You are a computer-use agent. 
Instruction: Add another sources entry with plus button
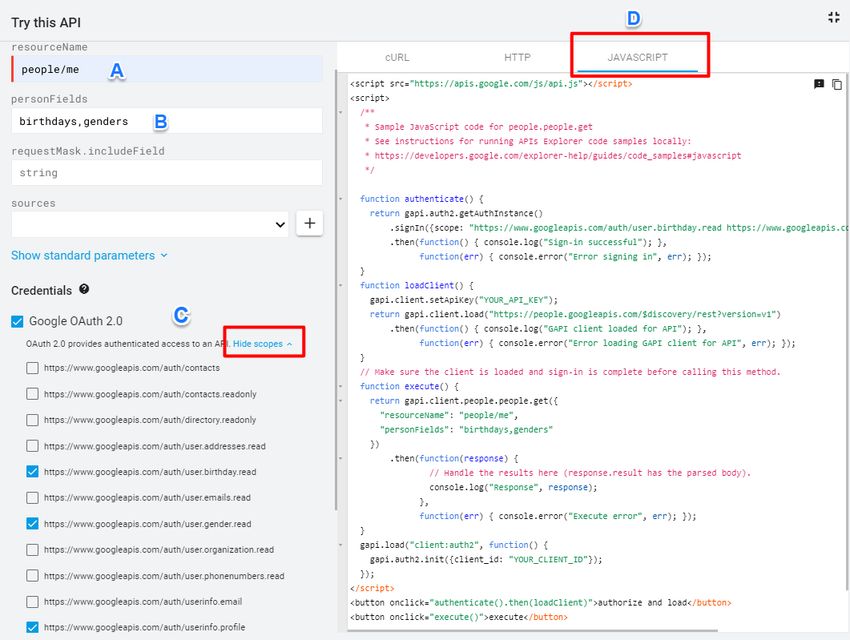pos(310,223)
